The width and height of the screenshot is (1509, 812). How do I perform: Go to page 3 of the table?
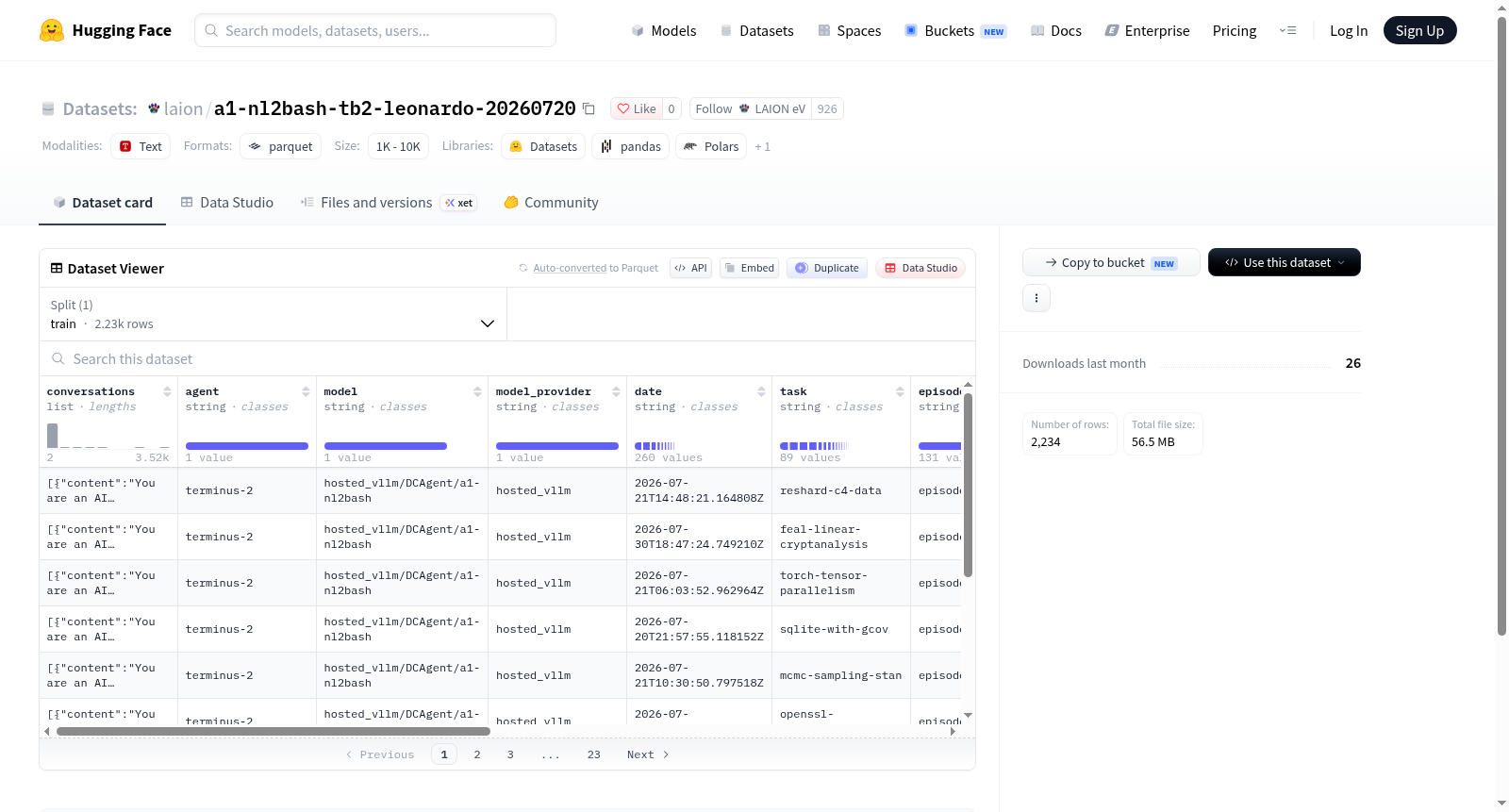[x=510, y=754]
